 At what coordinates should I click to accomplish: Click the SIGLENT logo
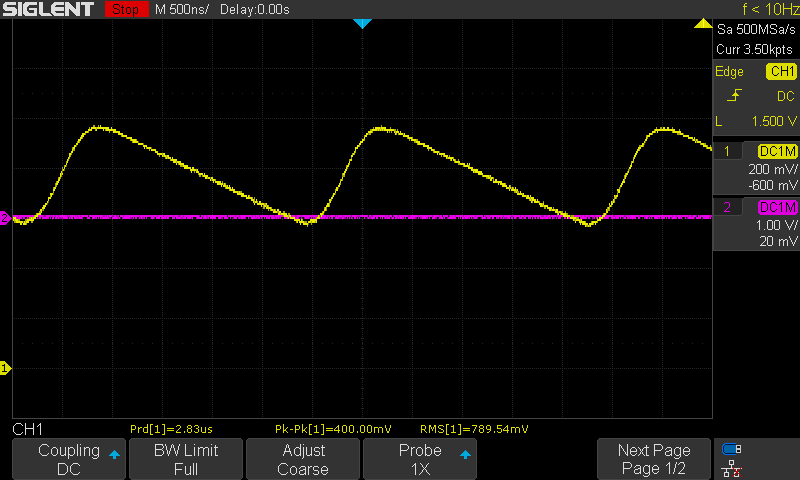click(48, 9)
